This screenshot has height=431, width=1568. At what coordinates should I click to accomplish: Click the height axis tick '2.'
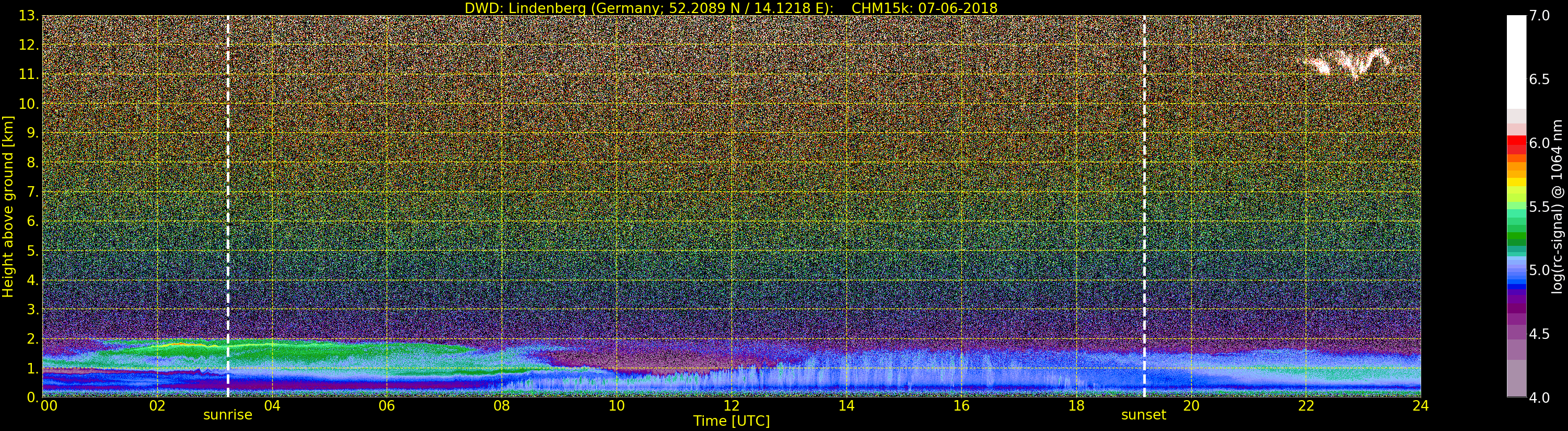click(33, 338)
